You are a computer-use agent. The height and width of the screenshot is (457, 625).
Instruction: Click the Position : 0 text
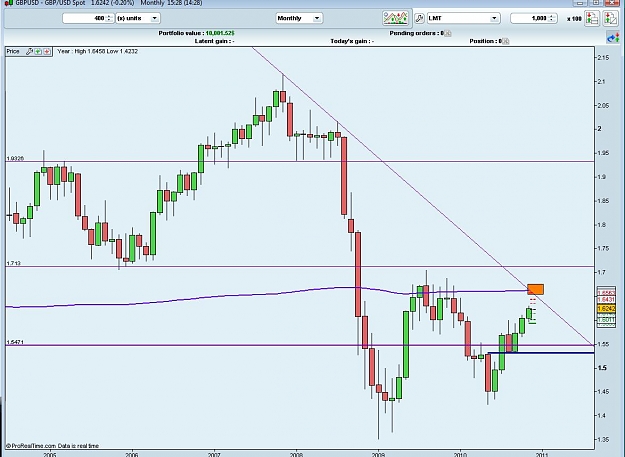coord(485,41)
